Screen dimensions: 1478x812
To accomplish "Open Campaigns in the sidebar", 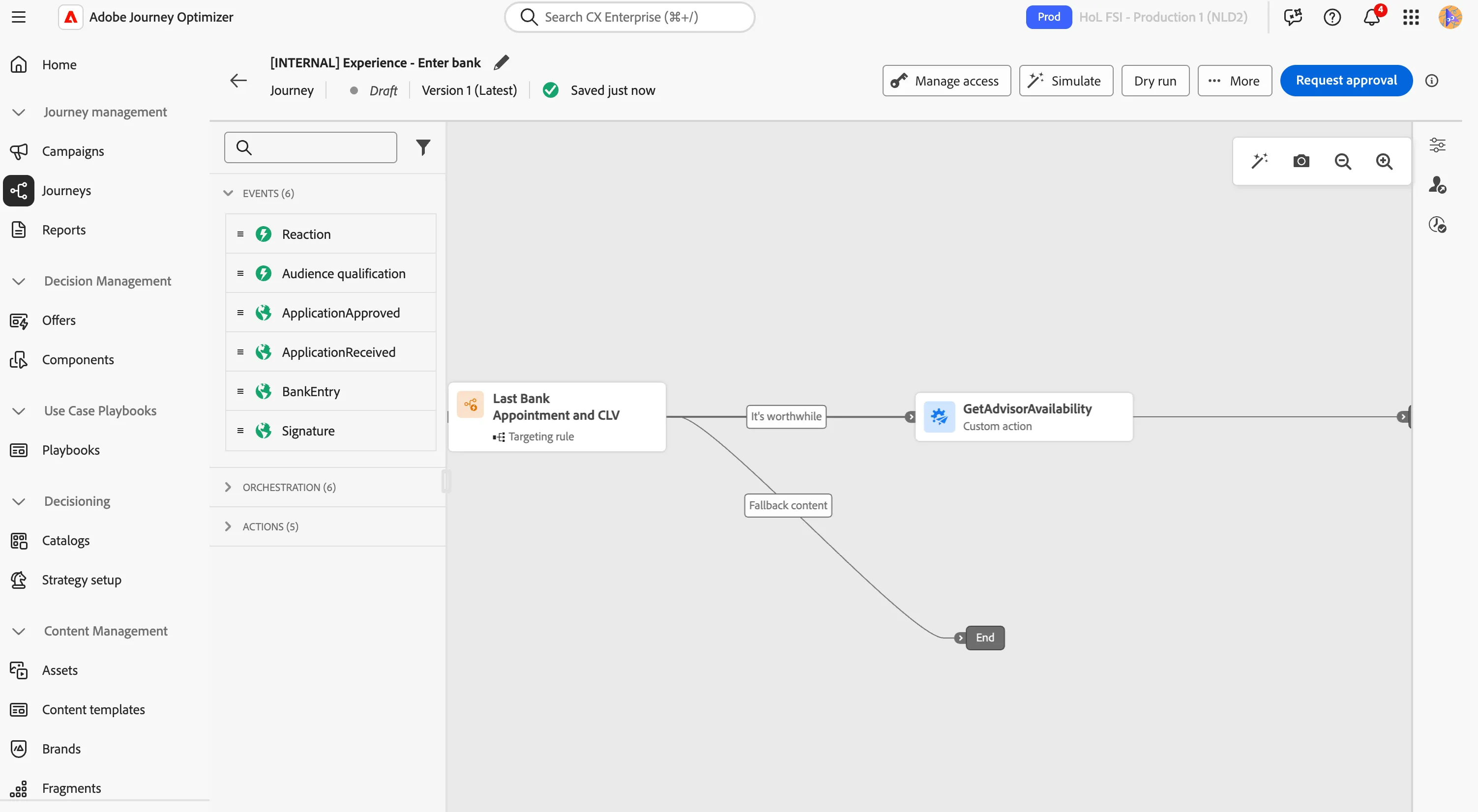I will pos(73,151).
